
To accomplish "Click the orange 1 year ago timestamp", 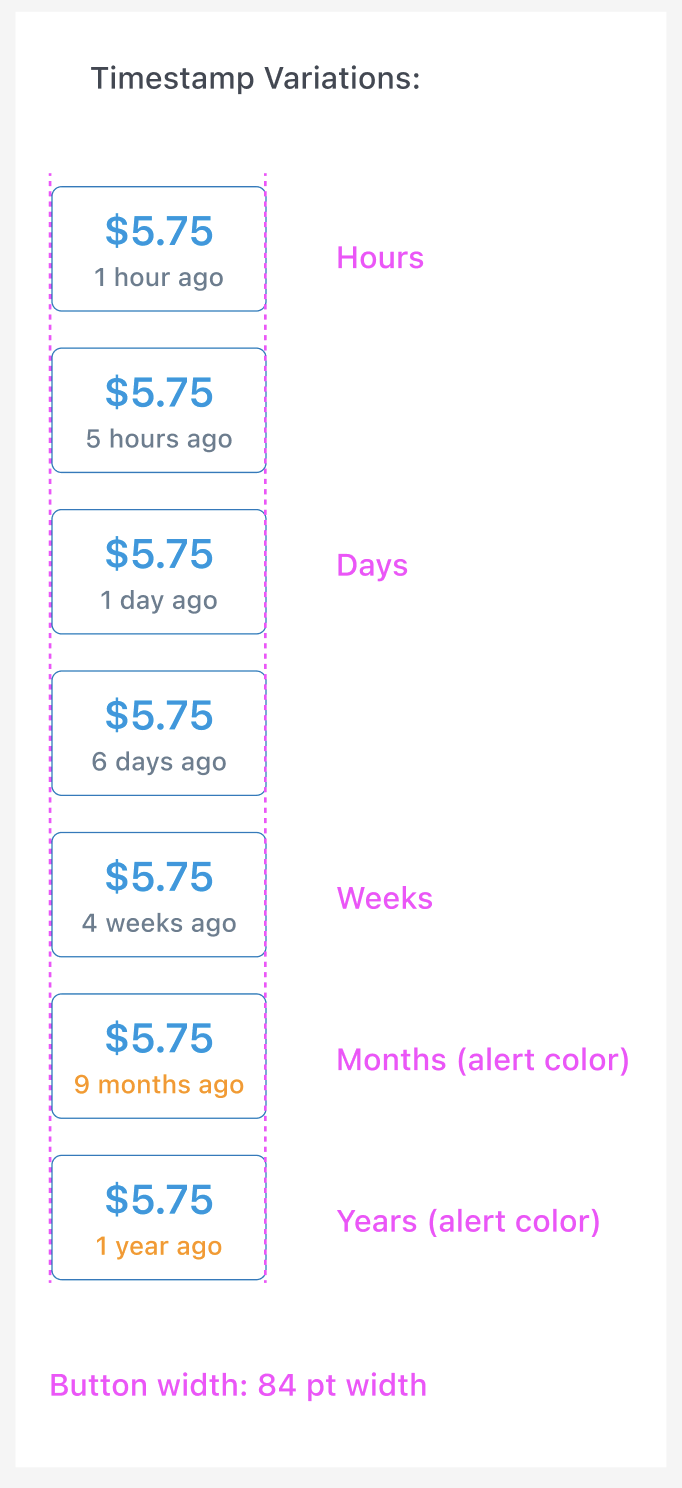I will coord(159,1247).
